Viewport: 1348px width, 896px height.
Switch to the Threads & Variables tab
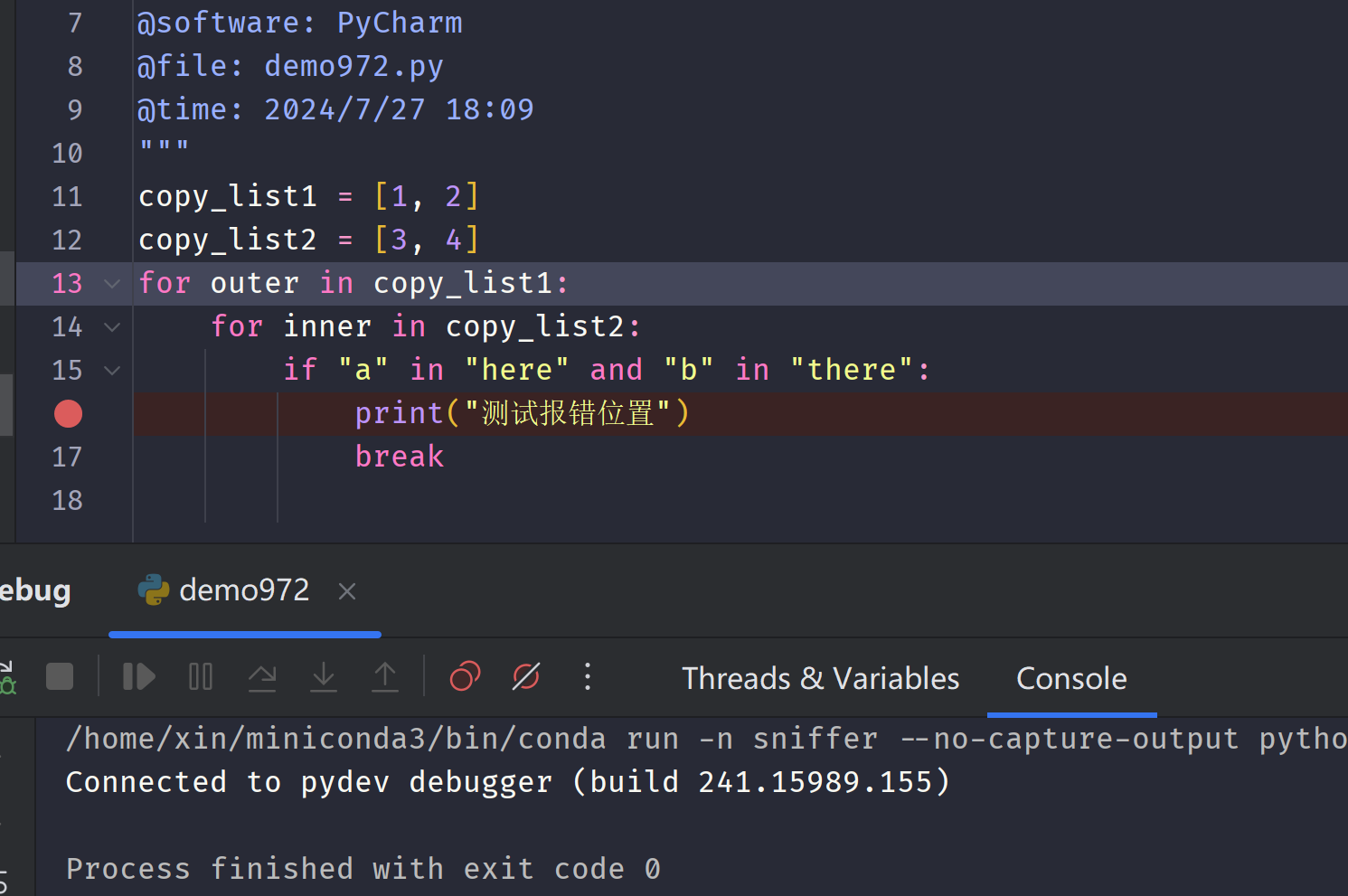(820, 679)
